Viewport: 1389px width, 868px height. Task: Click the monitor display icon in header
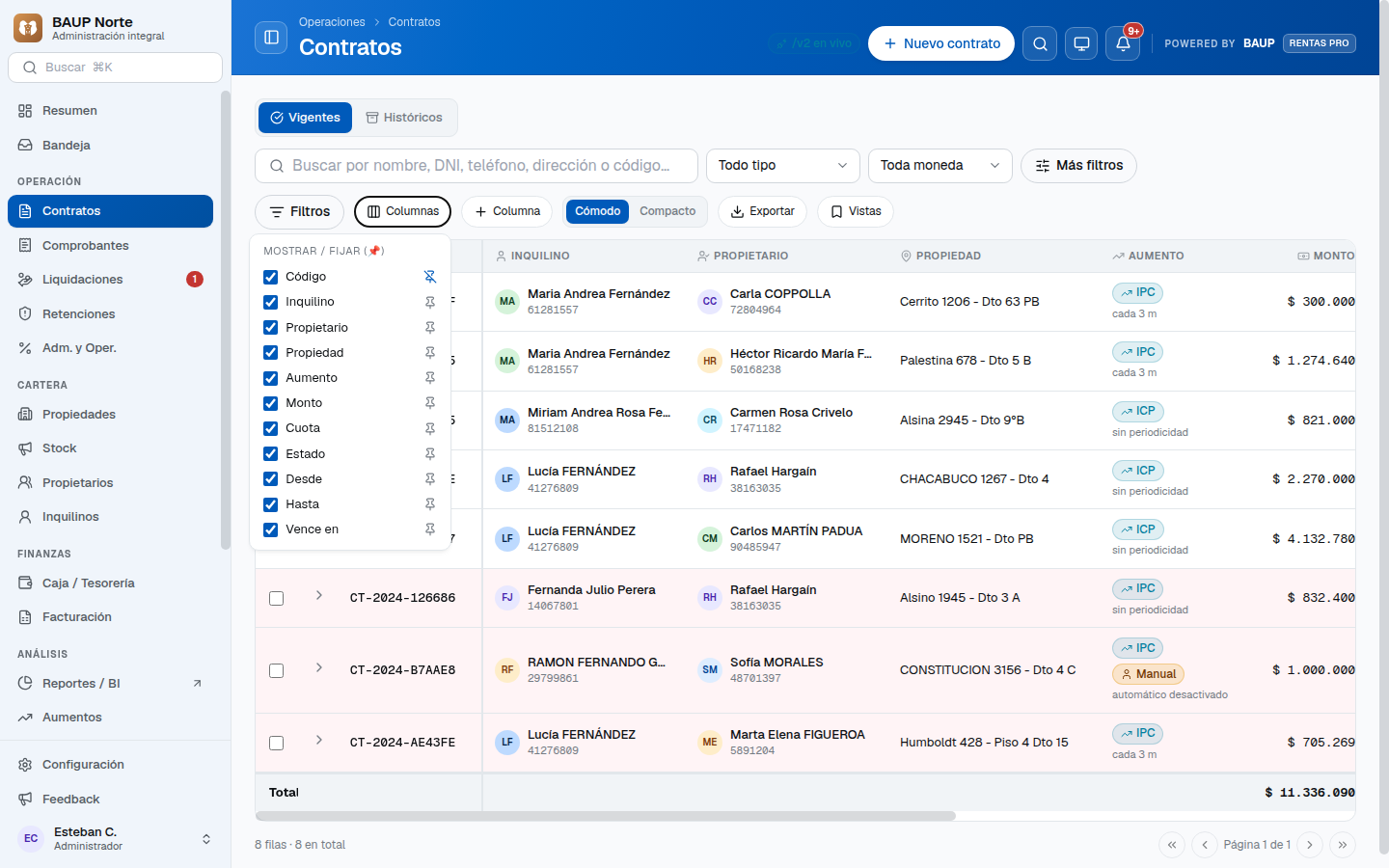(1081, 43)
